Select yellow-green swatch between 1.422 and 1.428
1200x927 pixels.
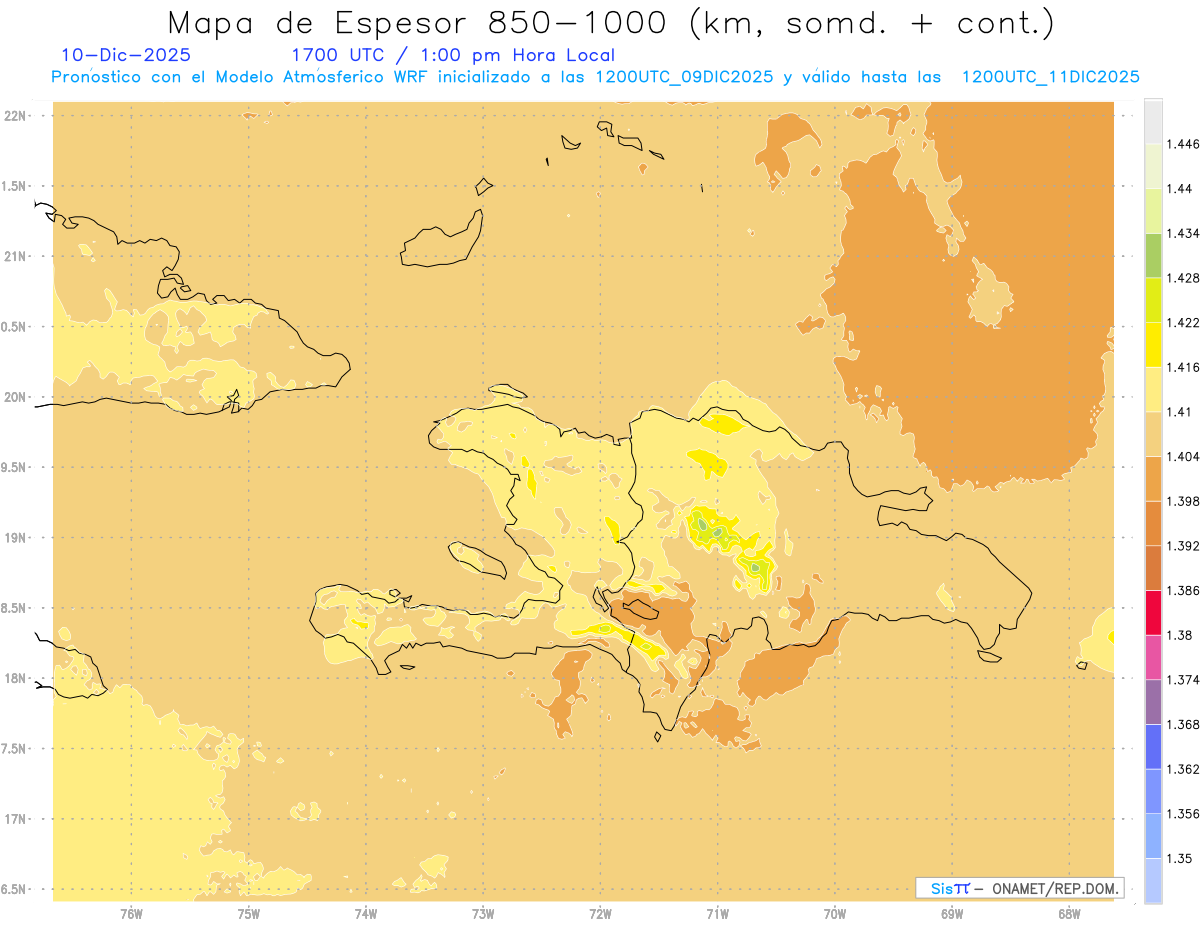click(1153, 300)
